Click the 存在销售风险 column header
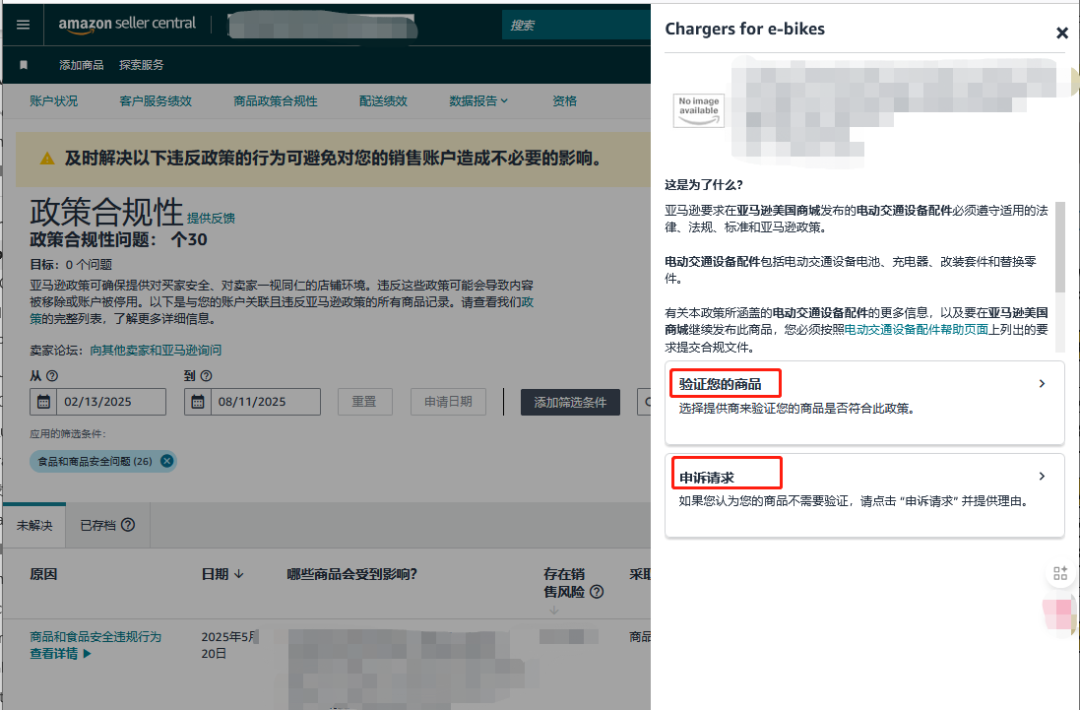The height and width of the screenshot is (710, 1080). [x=564, y=583]
